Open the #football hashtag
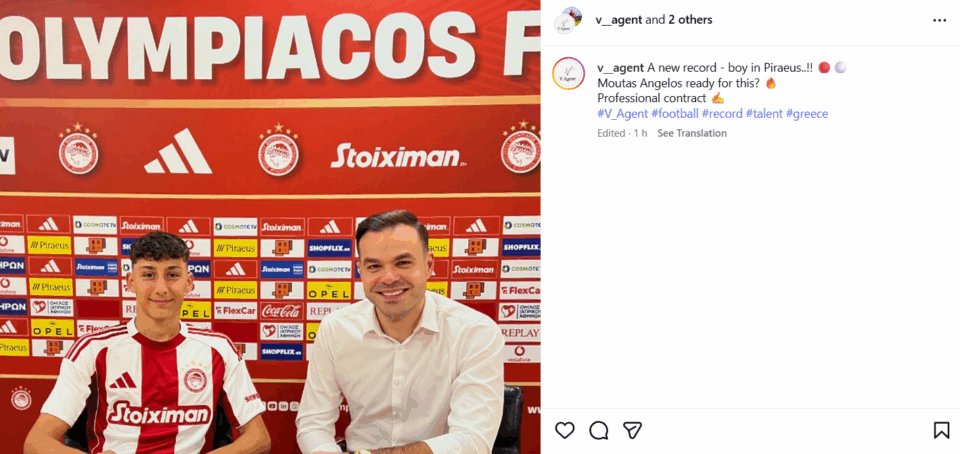This screenshot has width=960, height=454. (x=675, y=114)
